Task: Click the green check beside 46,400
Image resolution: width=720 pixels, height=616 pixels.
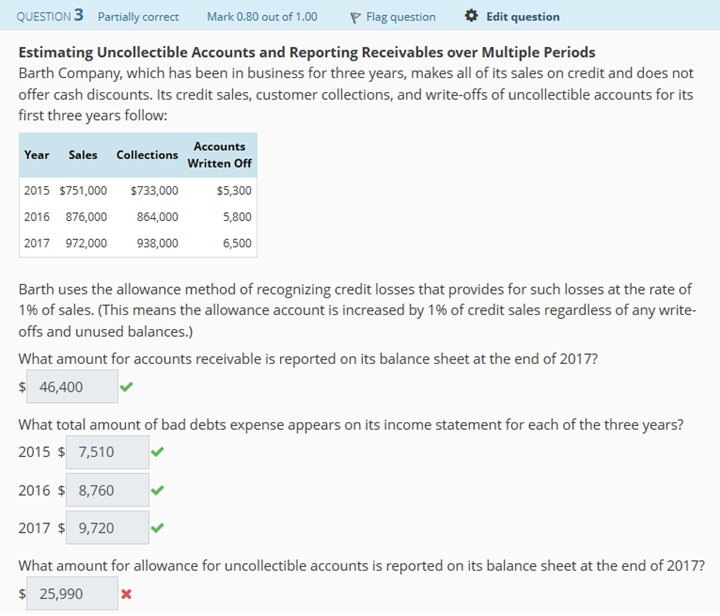Action: (126, 387)
